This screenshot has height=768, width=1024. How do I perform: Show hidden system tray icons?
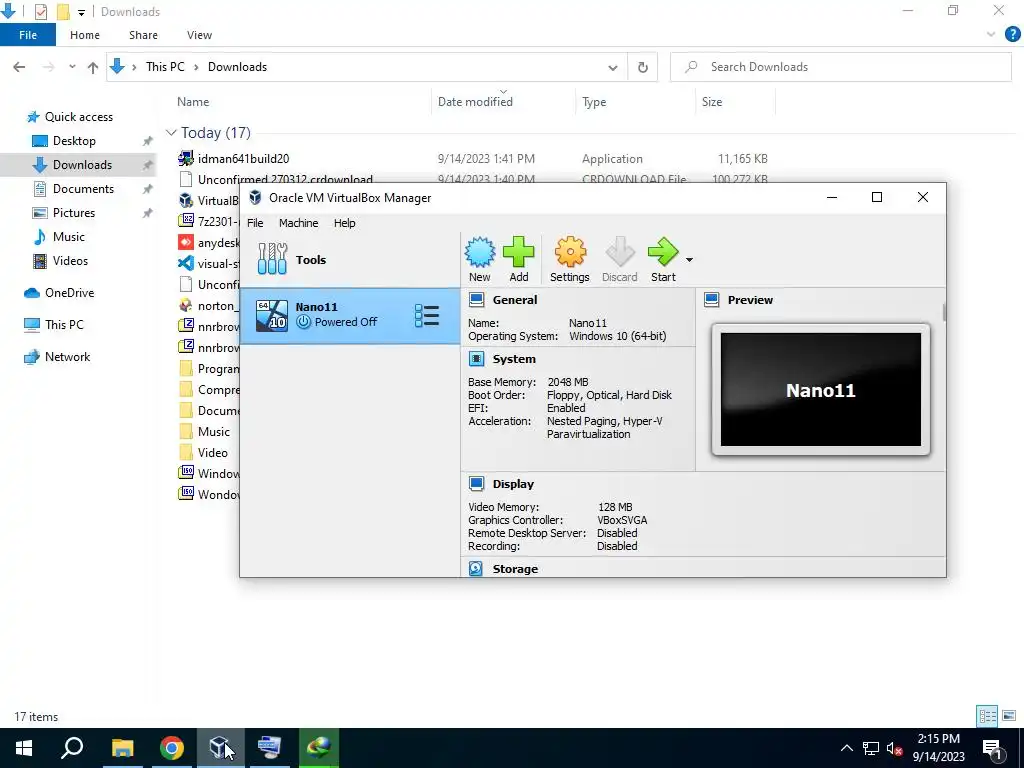coord(846,748)
